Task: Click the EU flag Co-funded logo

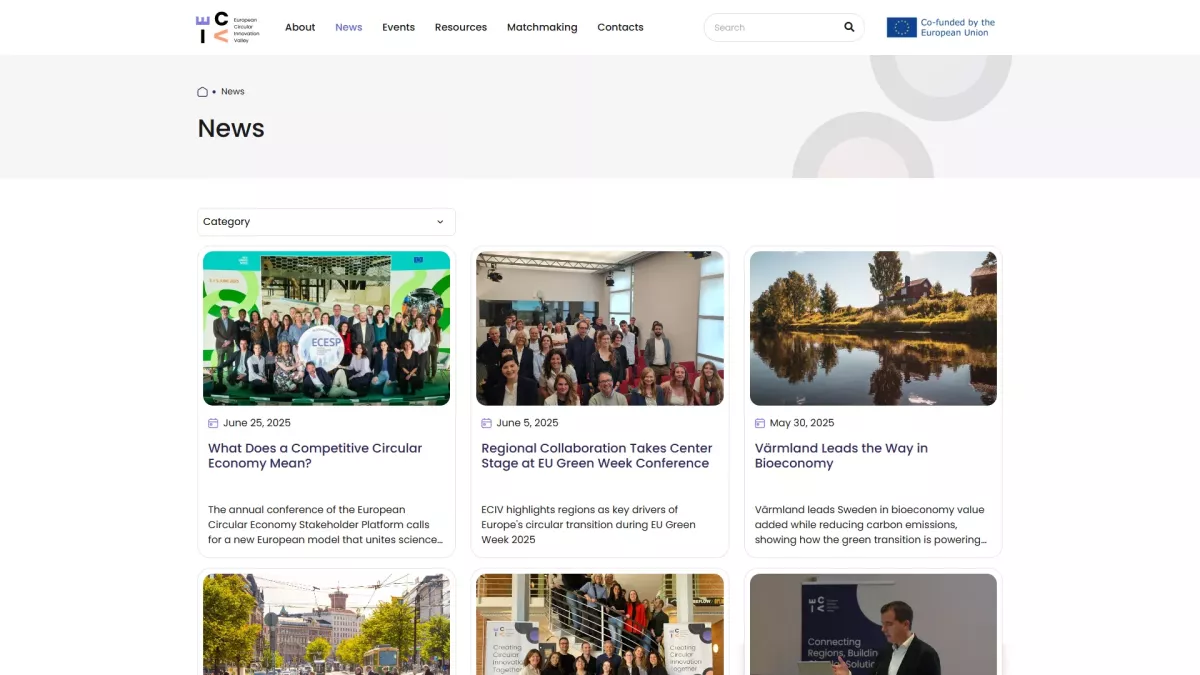Action: (938, 27)
